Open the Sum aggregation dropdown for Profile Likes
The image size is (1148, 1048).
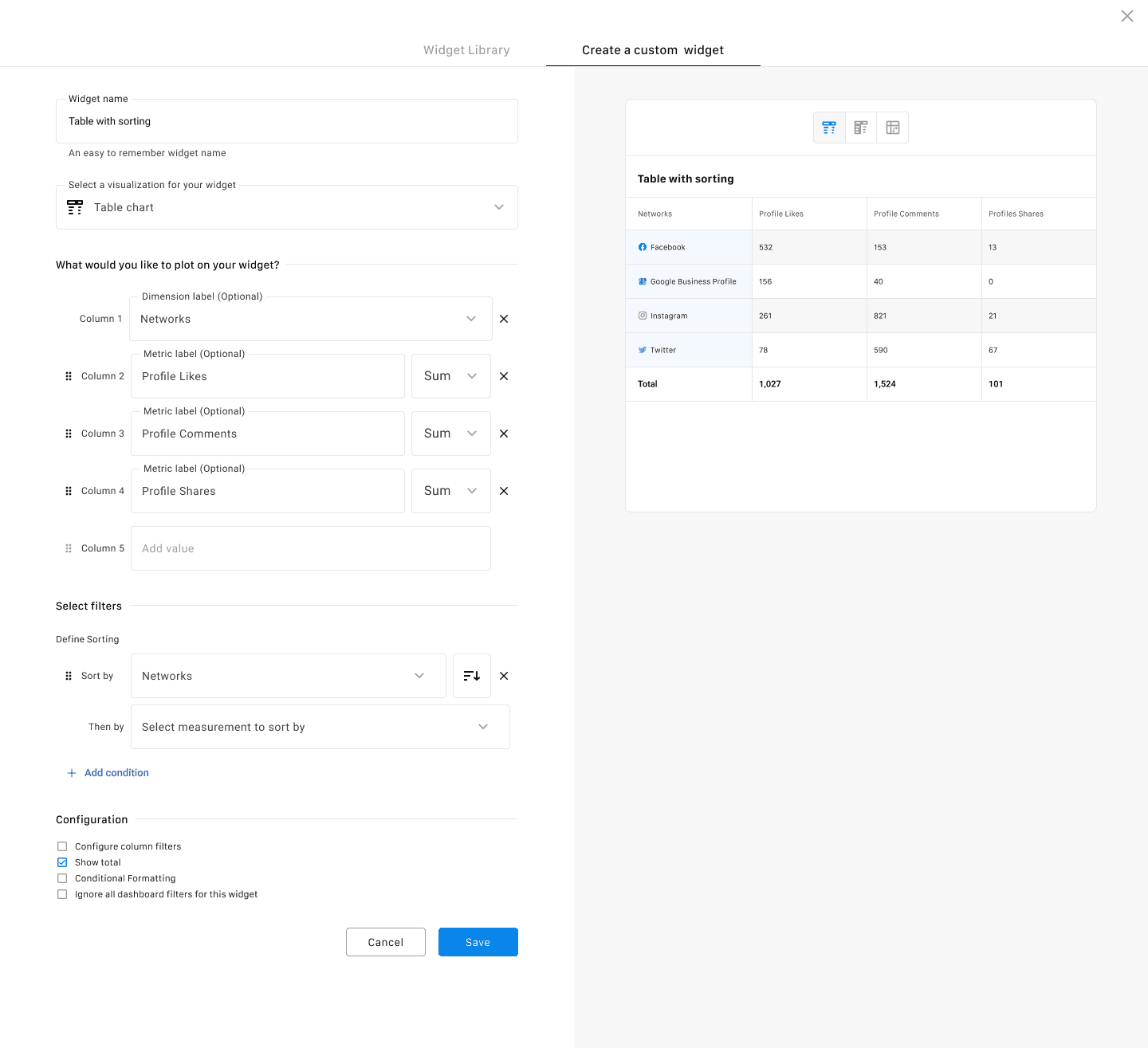click(x=450, y=376)
